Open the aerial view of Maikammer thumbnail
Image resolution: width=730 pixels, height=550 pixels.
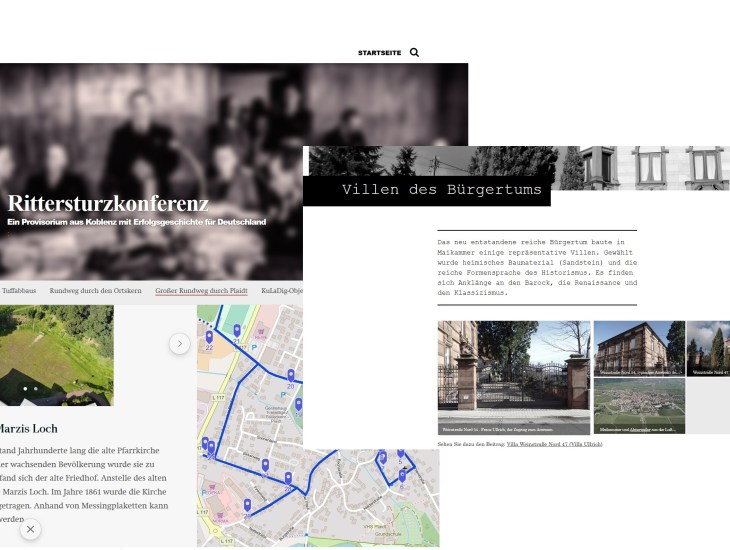pos(638,406)
